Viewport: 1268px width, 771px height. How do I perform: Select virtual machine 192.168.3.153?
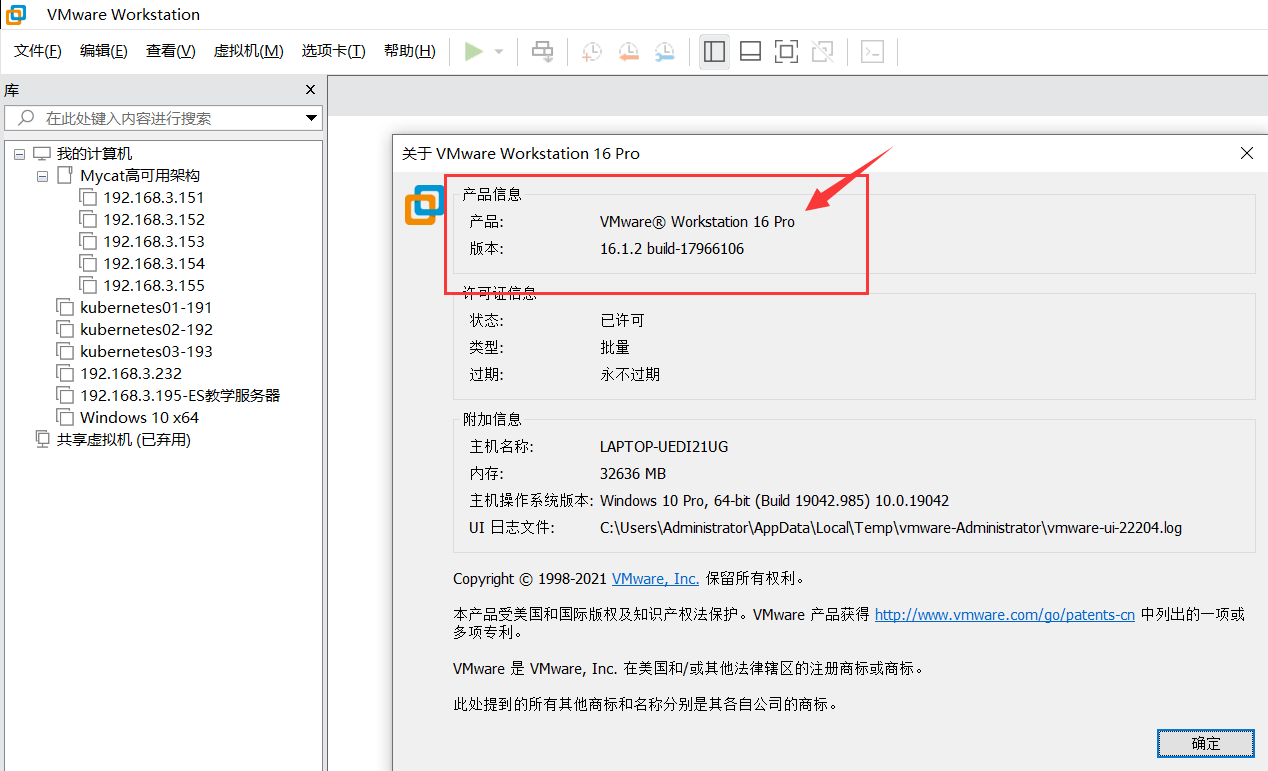[x=154, y=242]
